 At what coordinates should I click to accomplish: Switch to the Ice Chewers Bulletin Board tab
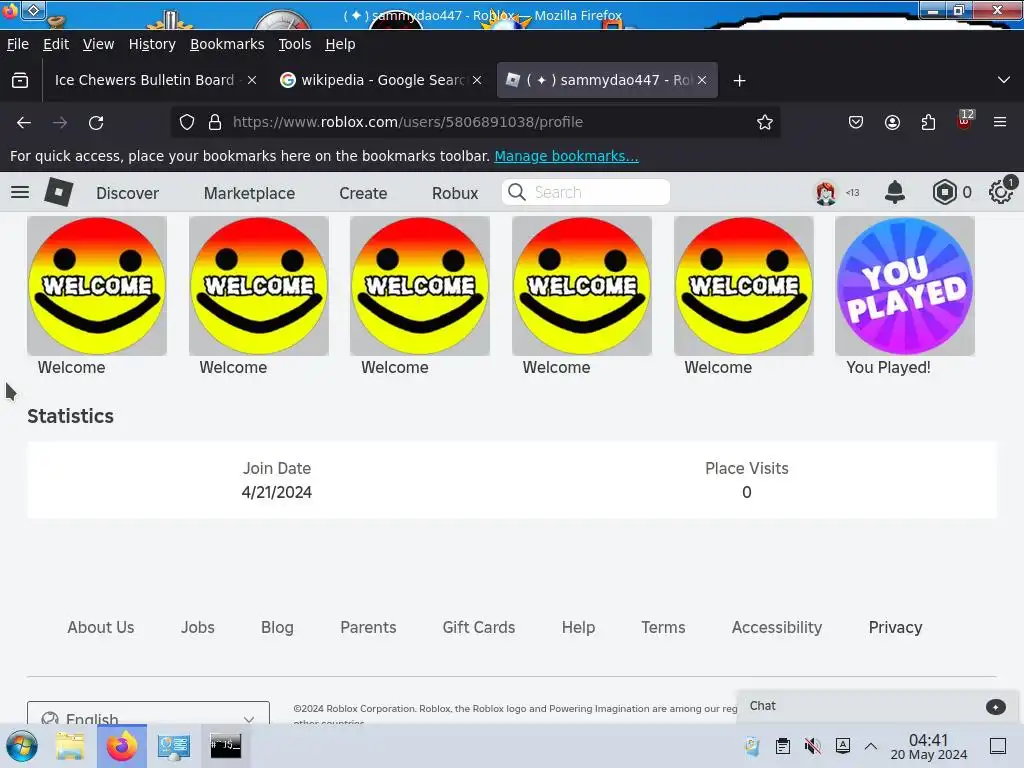pos(144,80)
